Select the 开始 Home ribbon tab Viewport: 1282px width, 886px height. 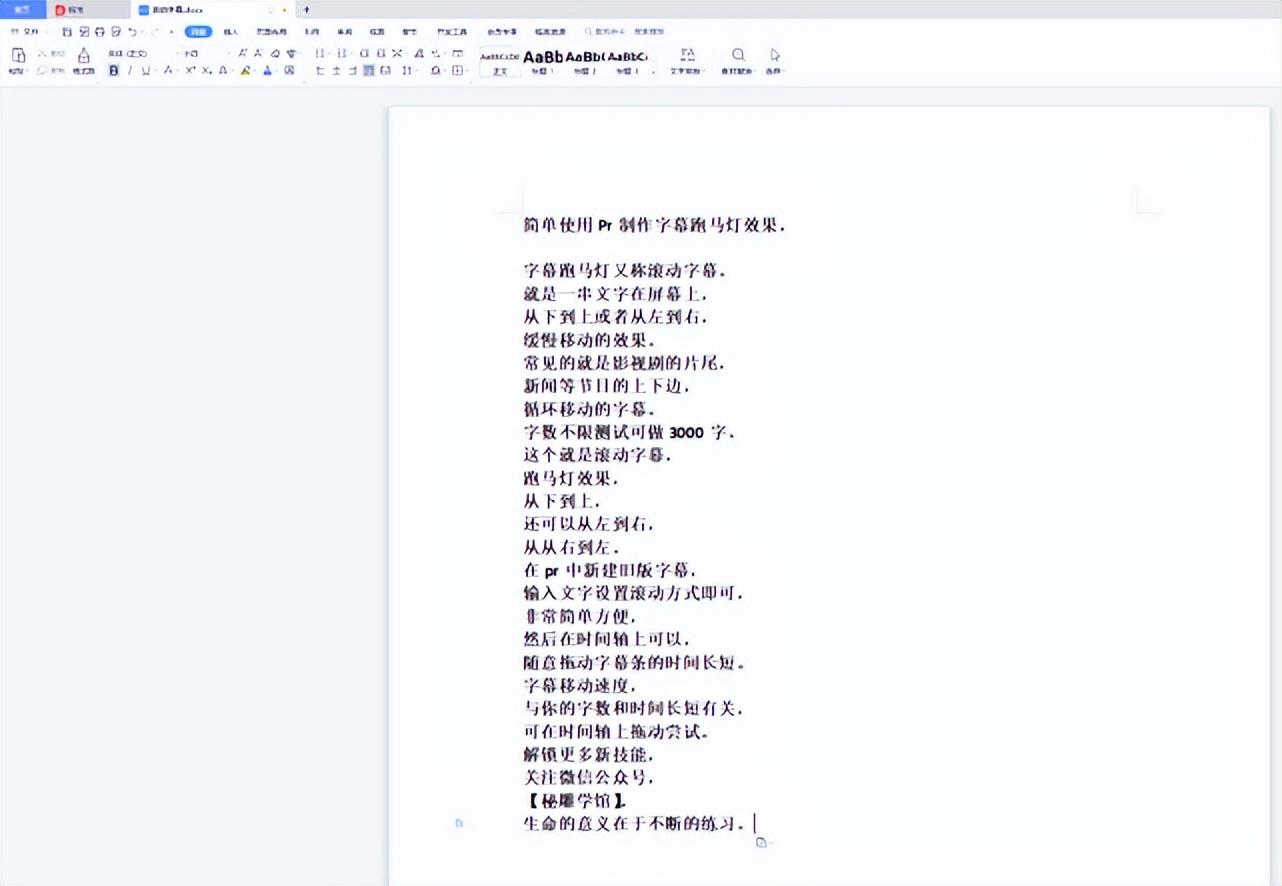tap(198, 32)
